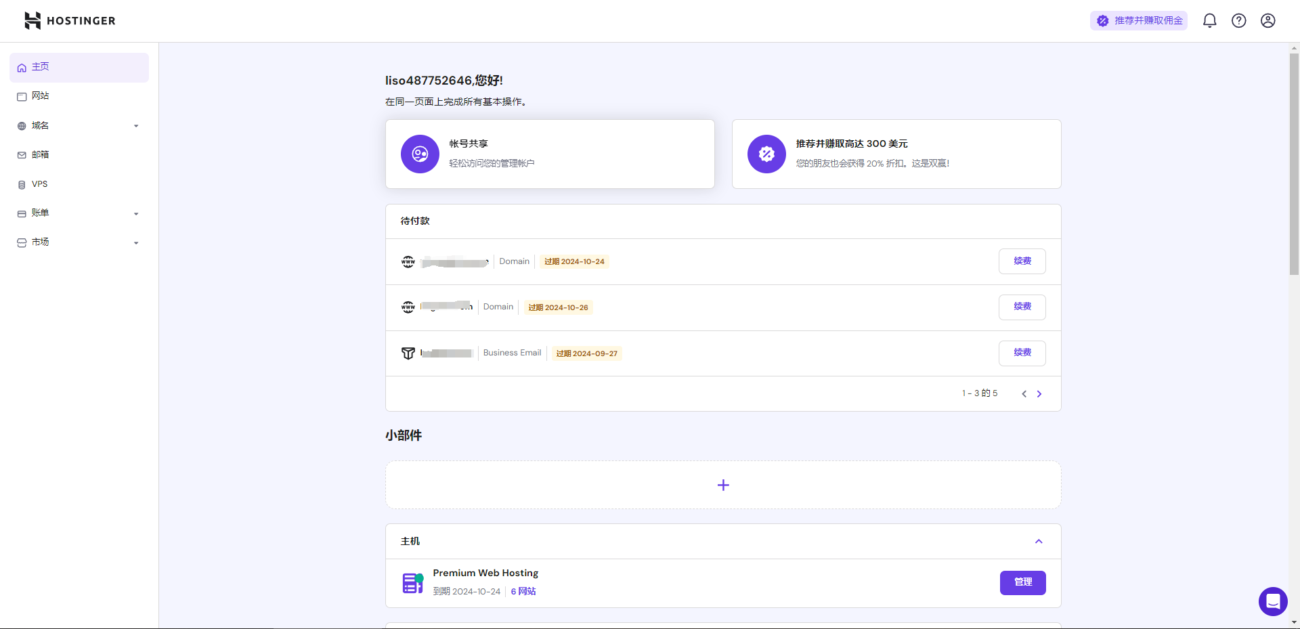Image resolution: width=1300 pixels, height=629 pixels.
Task: Open the 6 网站 link
Action: [x=524, y=591]
